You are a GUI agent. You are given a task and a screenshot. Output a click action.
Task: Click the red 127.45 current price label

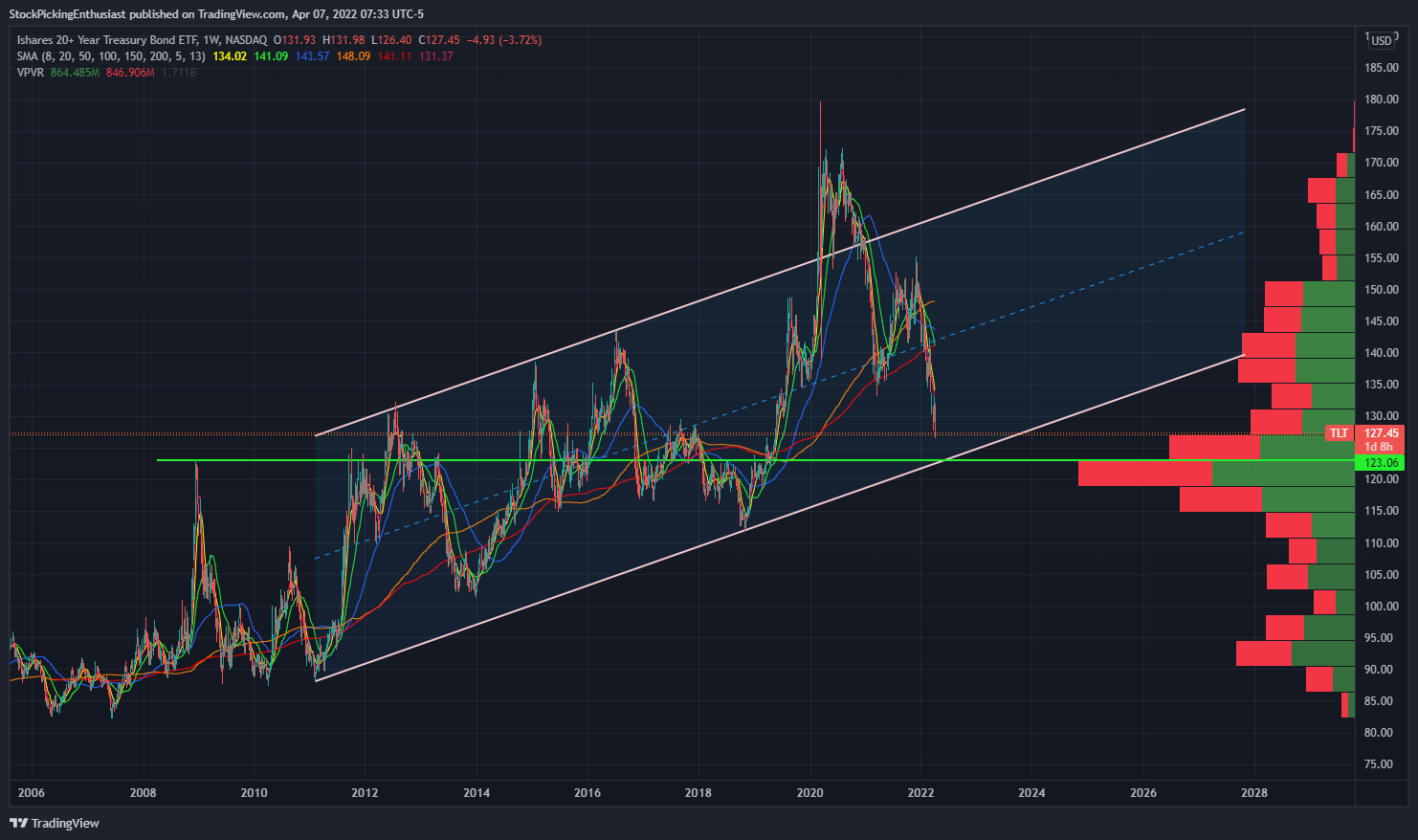click(x=1382, y=433)
